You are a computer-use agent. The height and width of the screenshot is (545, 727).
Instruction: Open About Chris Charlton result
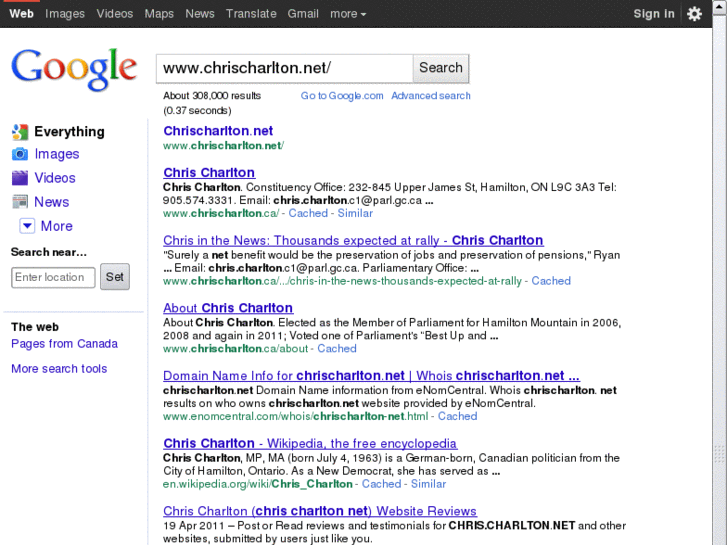(228, 308)
